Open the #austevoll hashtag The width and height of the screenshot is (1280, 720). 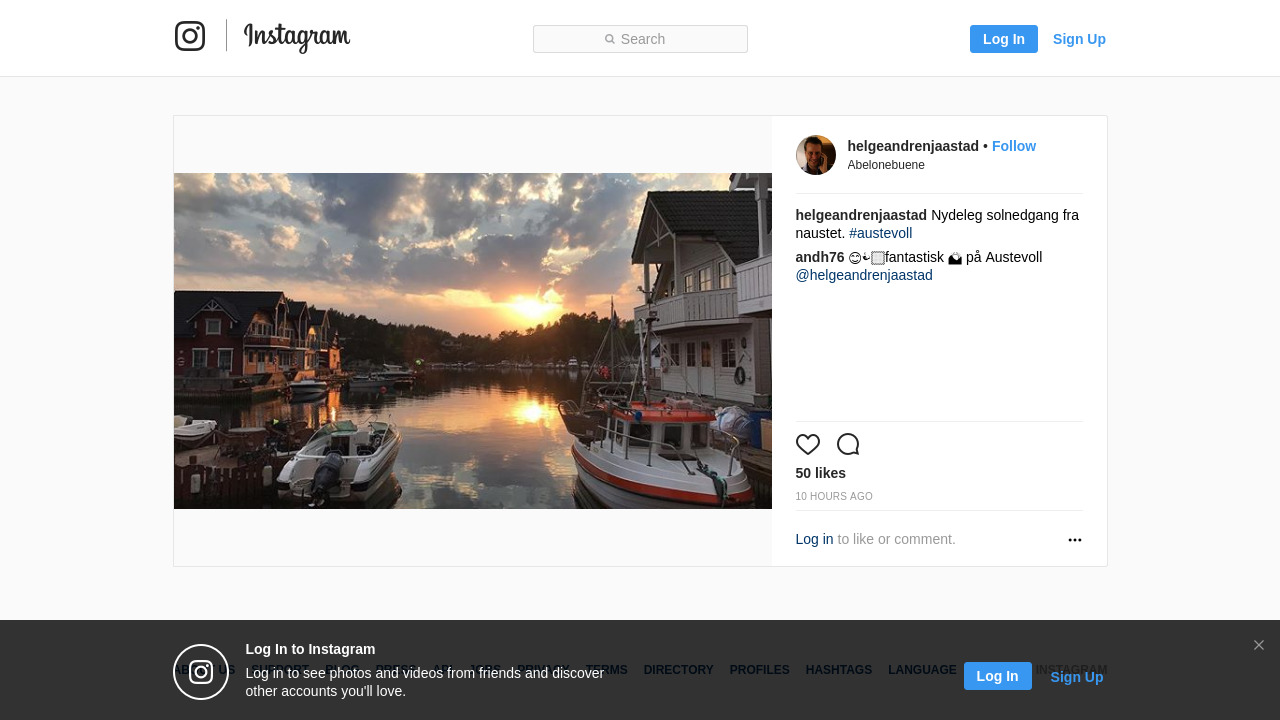881,233
